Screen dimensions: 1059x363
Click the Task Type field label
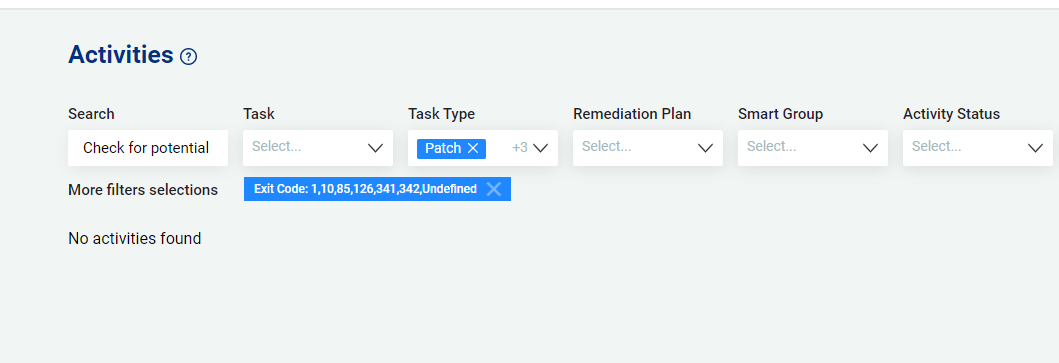coord(442,114)
